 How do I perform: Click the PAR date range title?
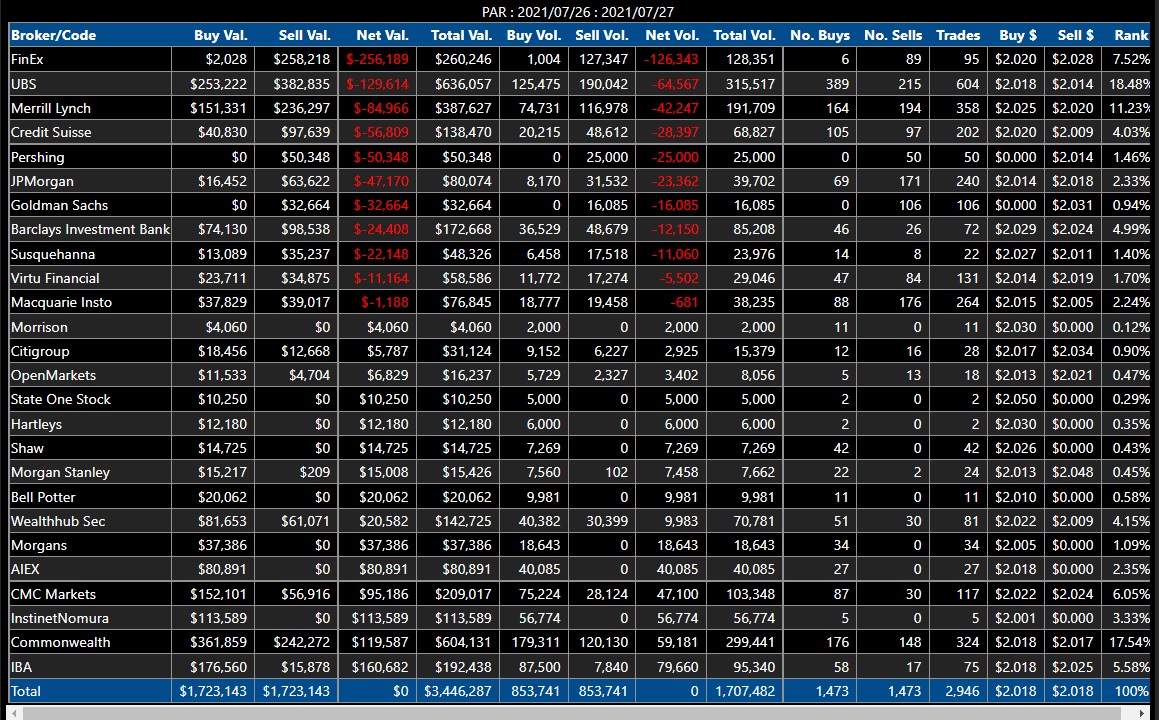point(578,12)
